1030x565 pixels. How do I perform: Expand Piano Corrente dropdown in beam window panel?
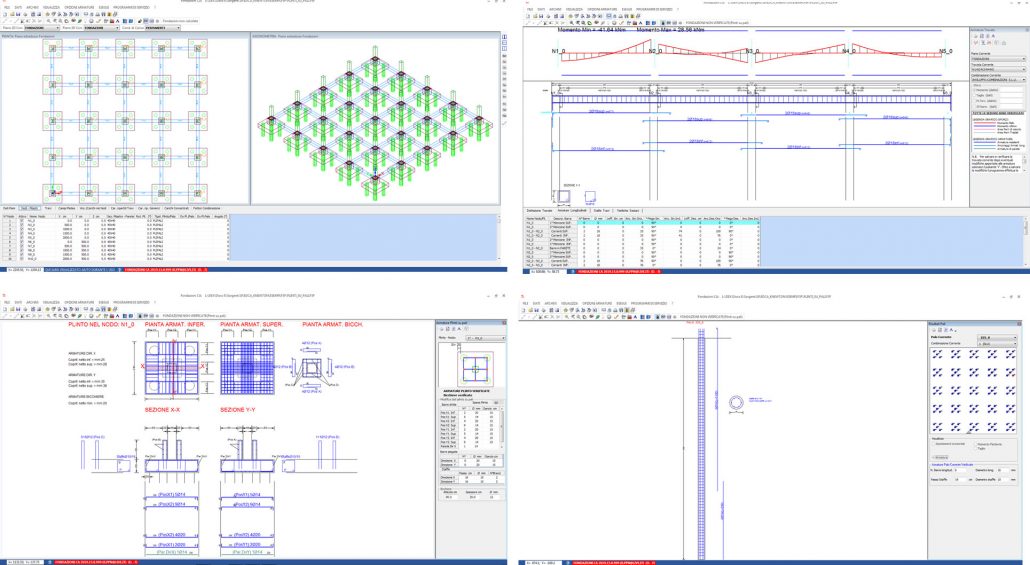[998, 59]
